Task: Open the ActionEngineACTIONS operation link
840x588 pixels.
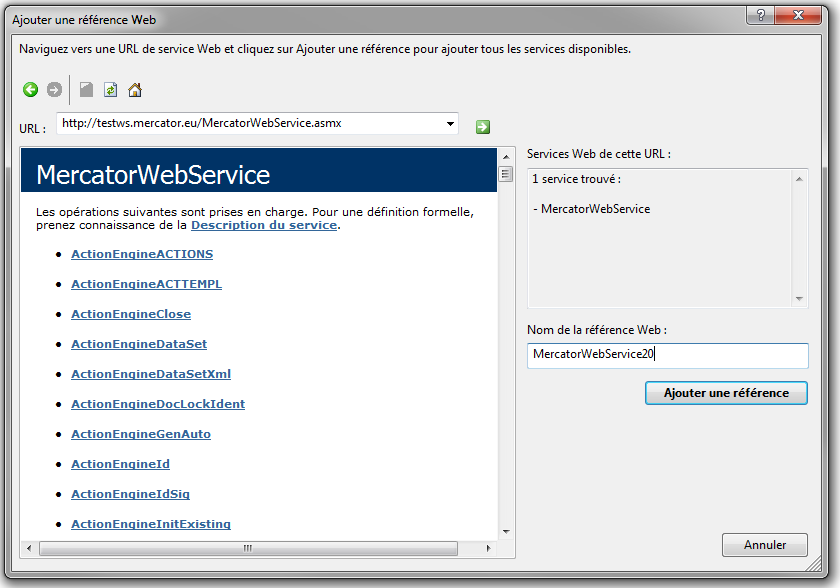Action: pyautogui.click(x=142, y=254)
